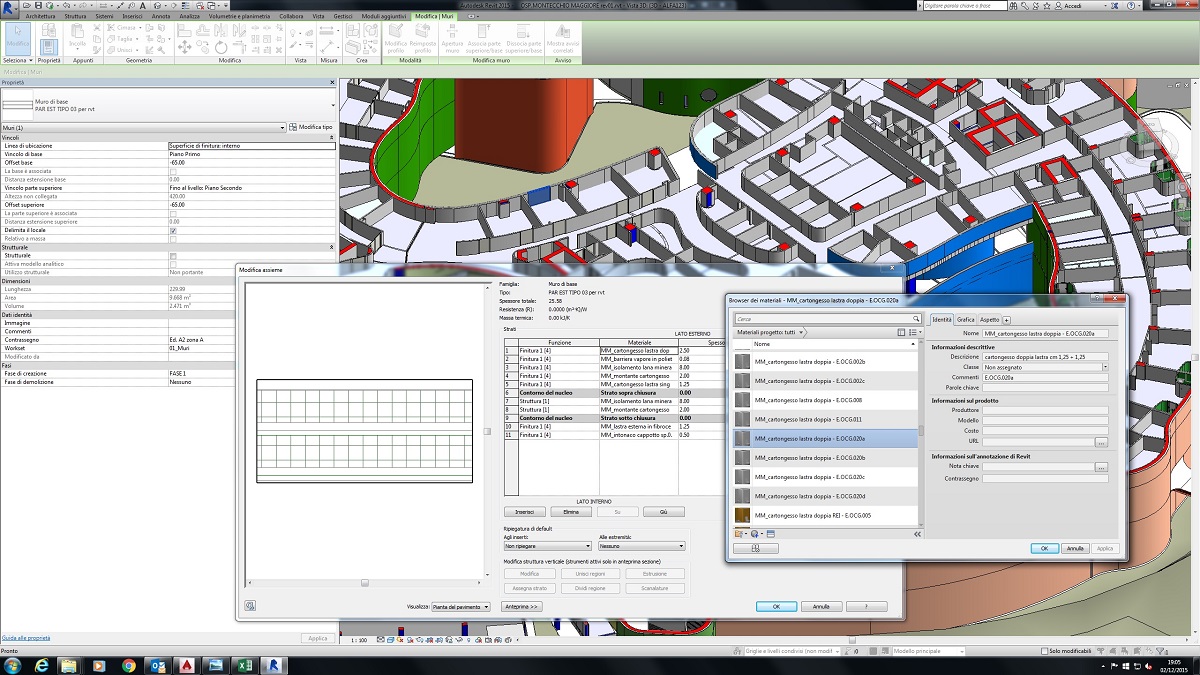
Task: Click the Modifica tipo button
Action: tap(310, 127)
